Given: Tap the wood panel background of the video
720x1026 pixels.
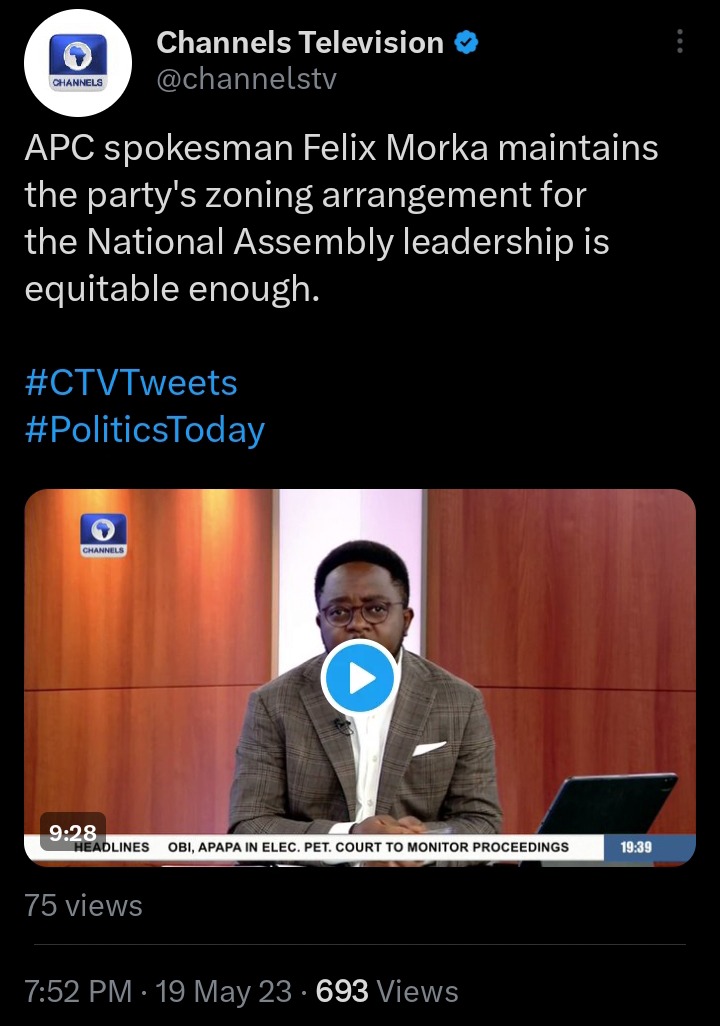Looking at the screenshot, I should (563, 589).
